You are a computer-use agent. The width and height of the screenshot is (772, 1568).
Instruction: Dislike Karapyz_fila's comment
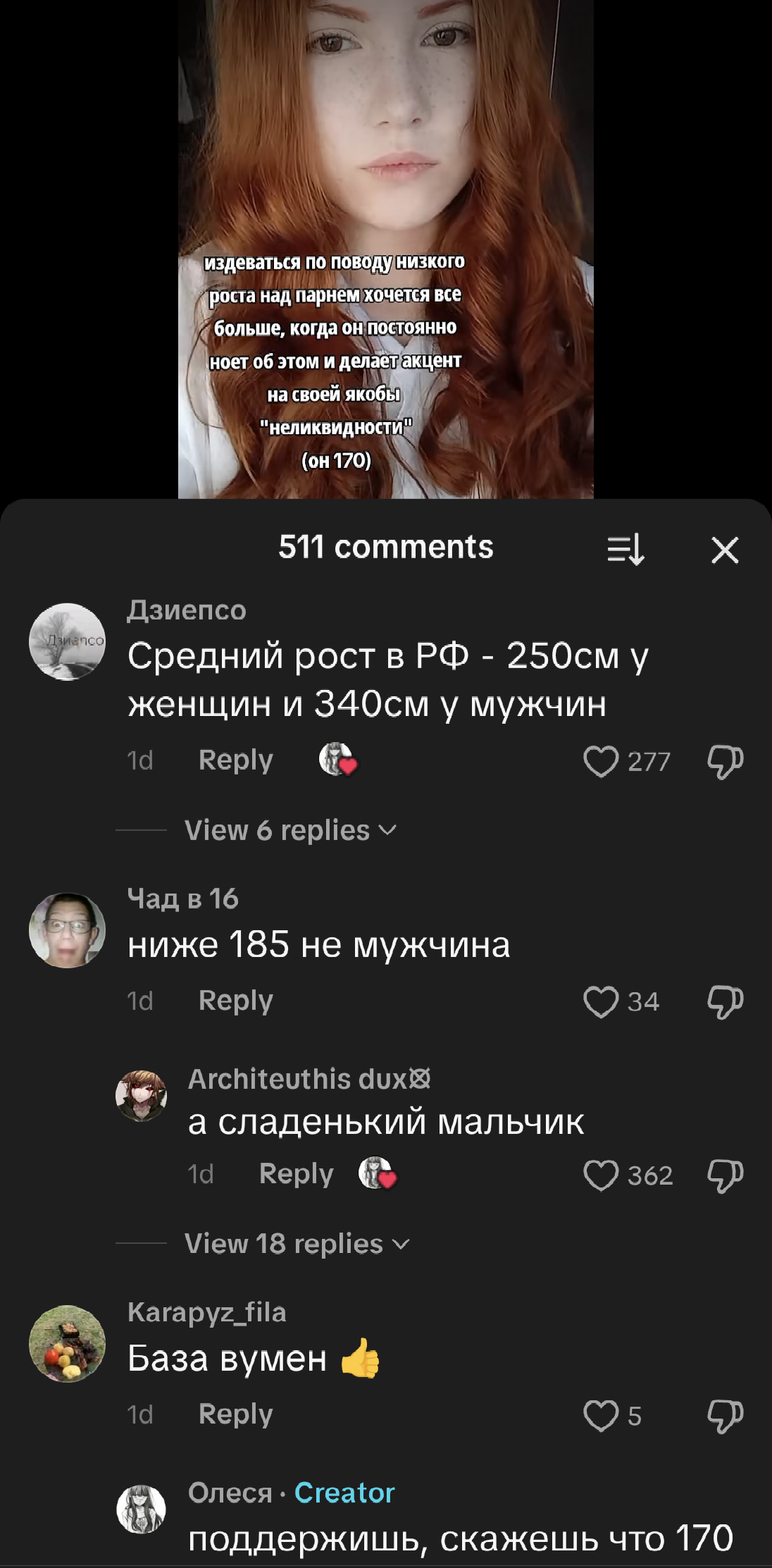726,1416
